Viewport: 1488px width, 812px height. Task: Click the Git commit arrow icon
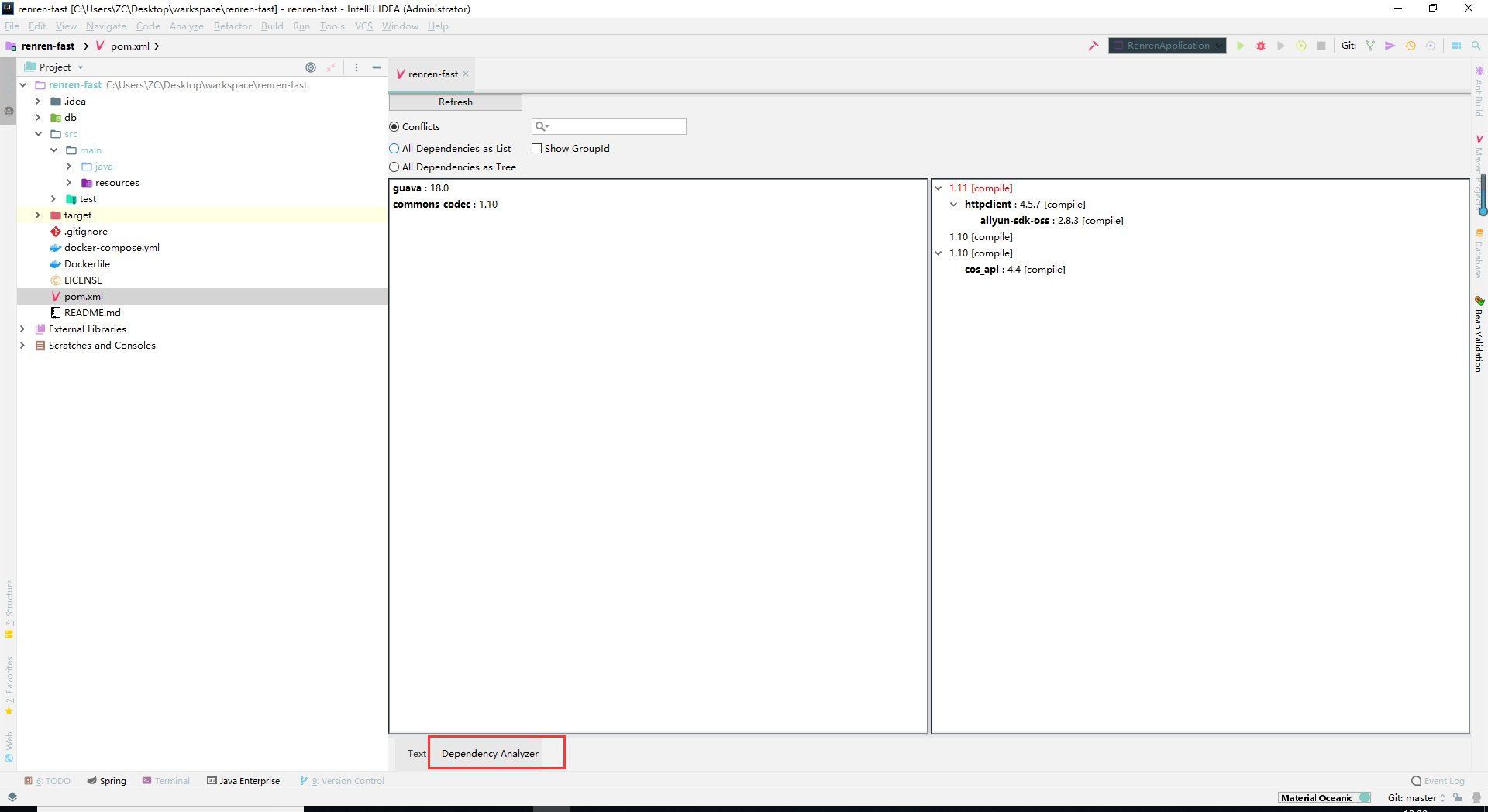point(1390,46)
